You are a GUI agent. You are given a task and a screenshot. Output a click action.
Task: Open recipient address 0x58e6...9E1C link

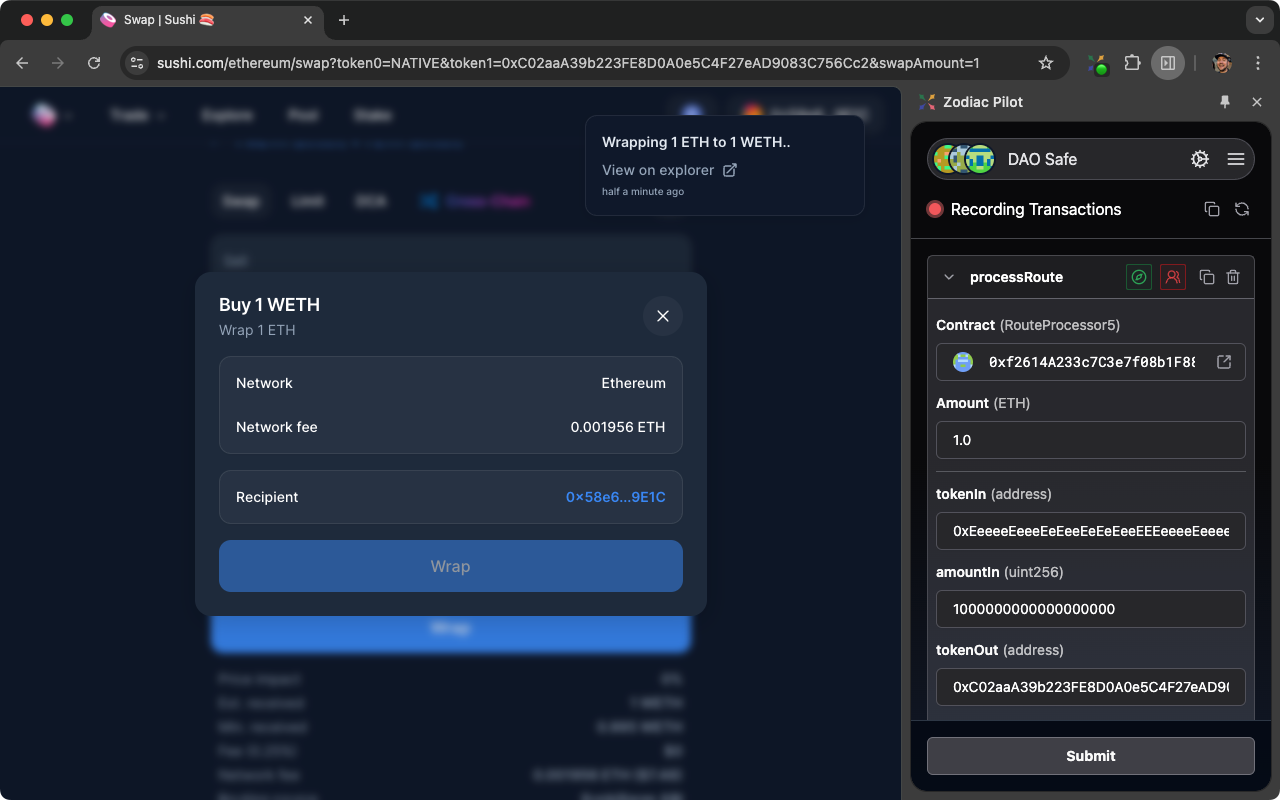coord(616,497)
